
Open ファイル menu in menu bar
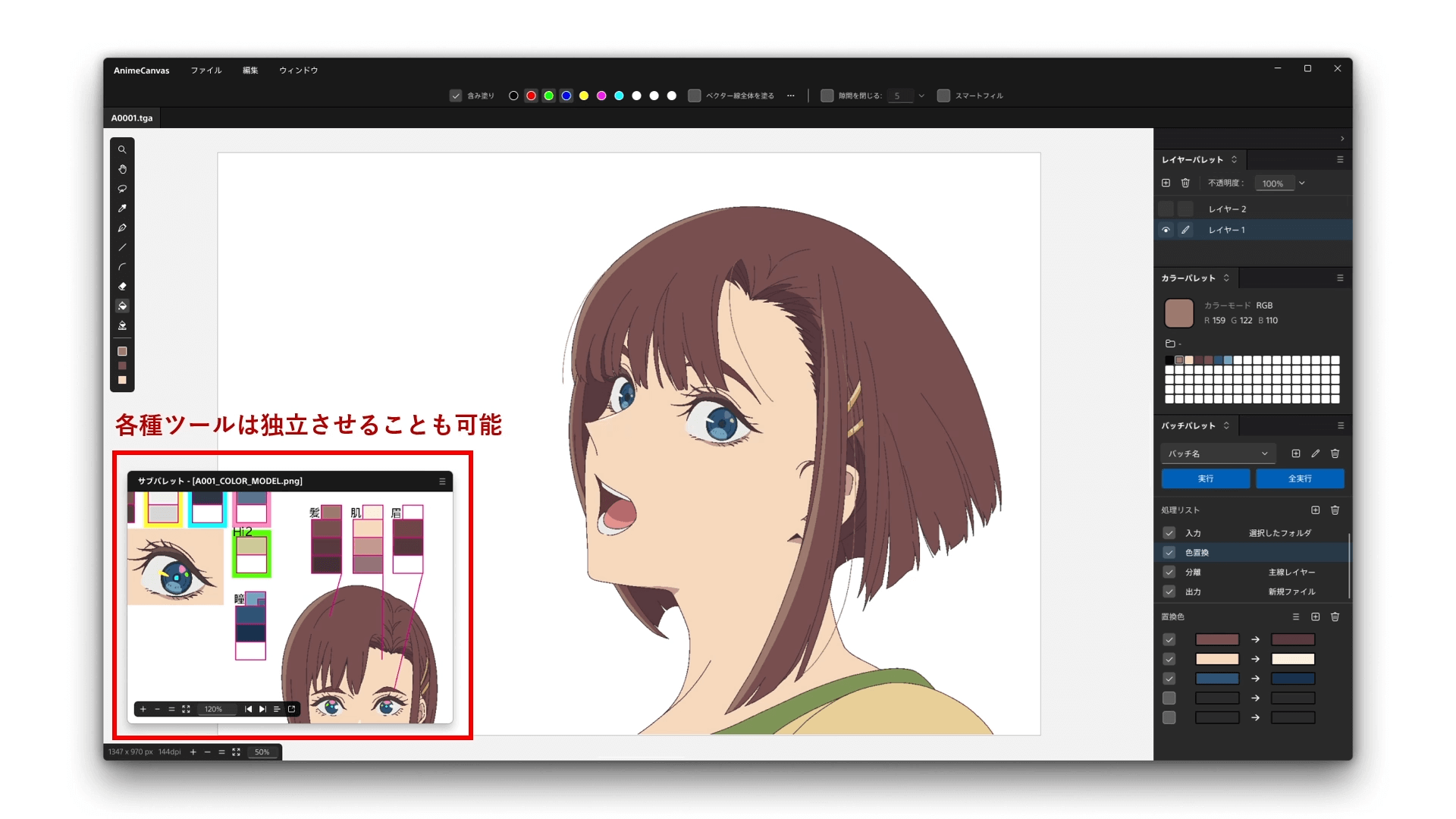pos(204,70)
